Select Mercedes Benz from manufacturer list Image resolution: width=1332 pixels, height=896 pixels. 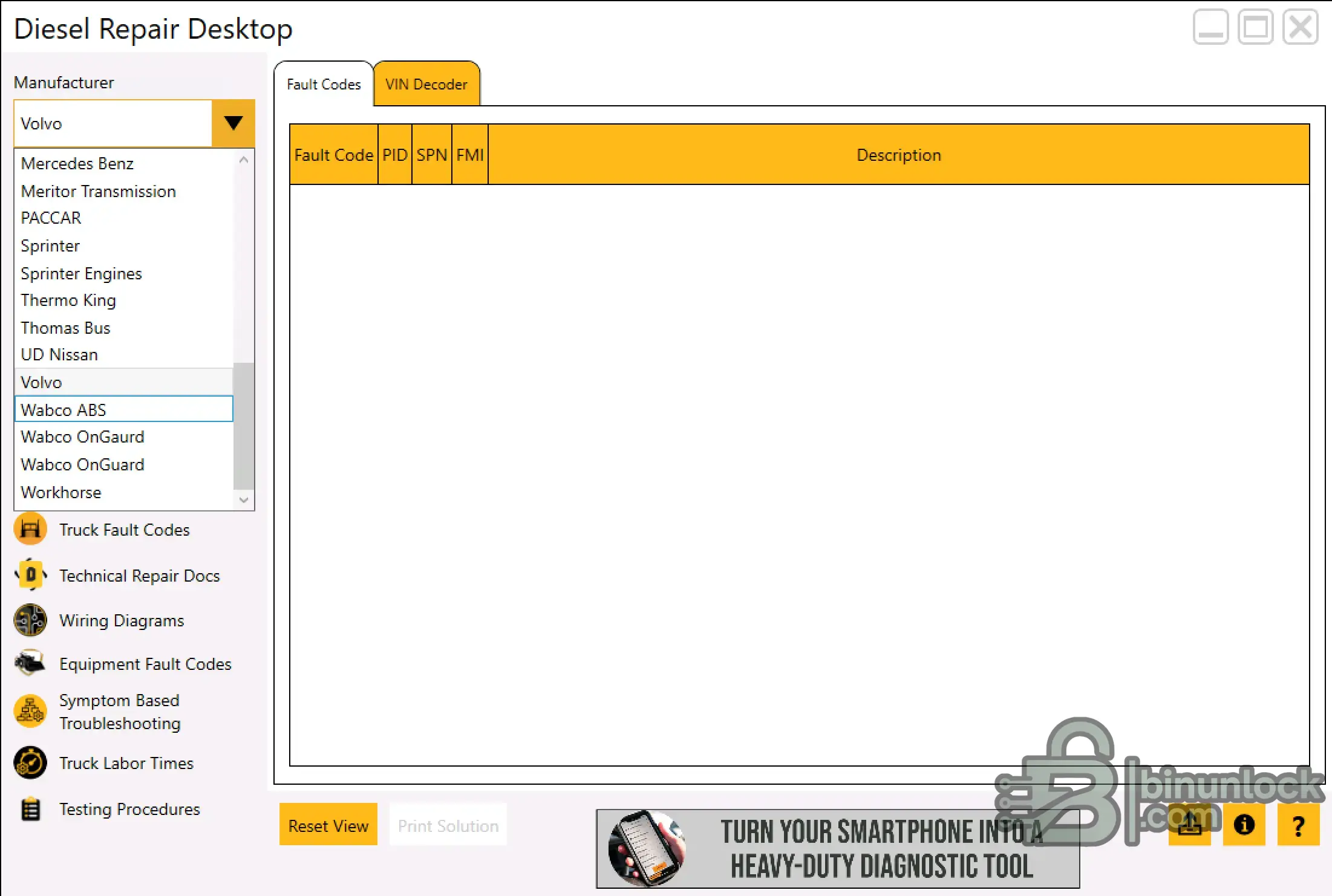(x=123, y=163)
